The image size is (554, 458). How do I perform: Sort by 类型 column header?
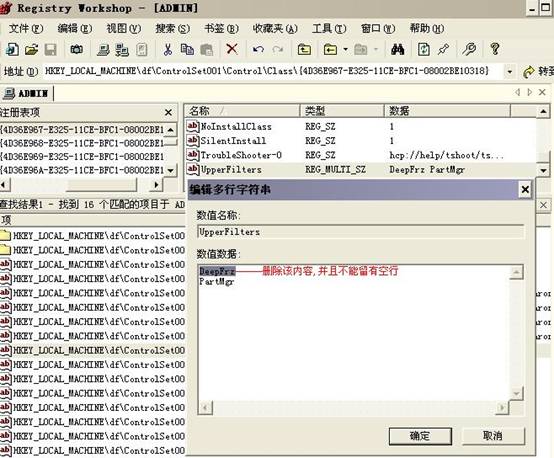pyautogui.click(x=342, y=111)
